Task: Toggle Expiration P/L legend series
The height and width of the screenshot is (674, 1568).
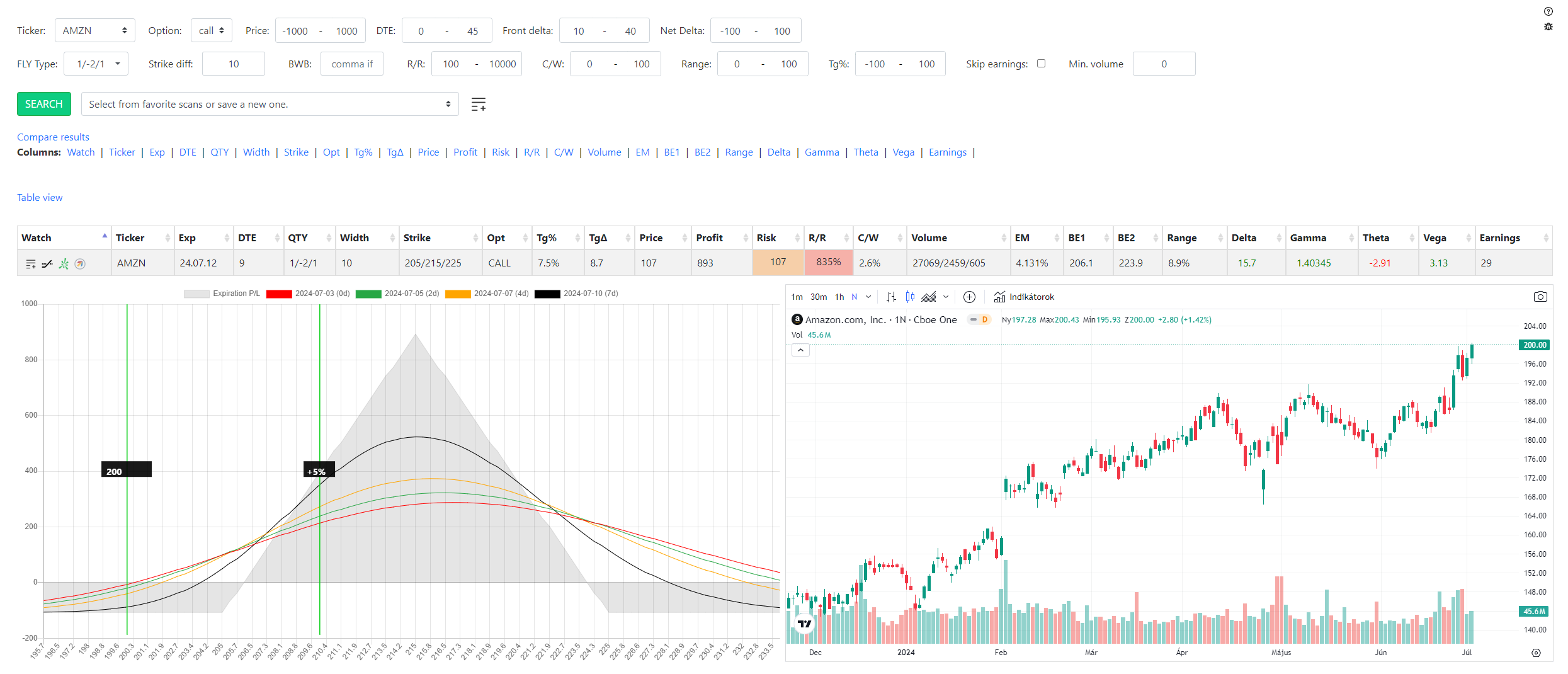Action: [222, 294]
